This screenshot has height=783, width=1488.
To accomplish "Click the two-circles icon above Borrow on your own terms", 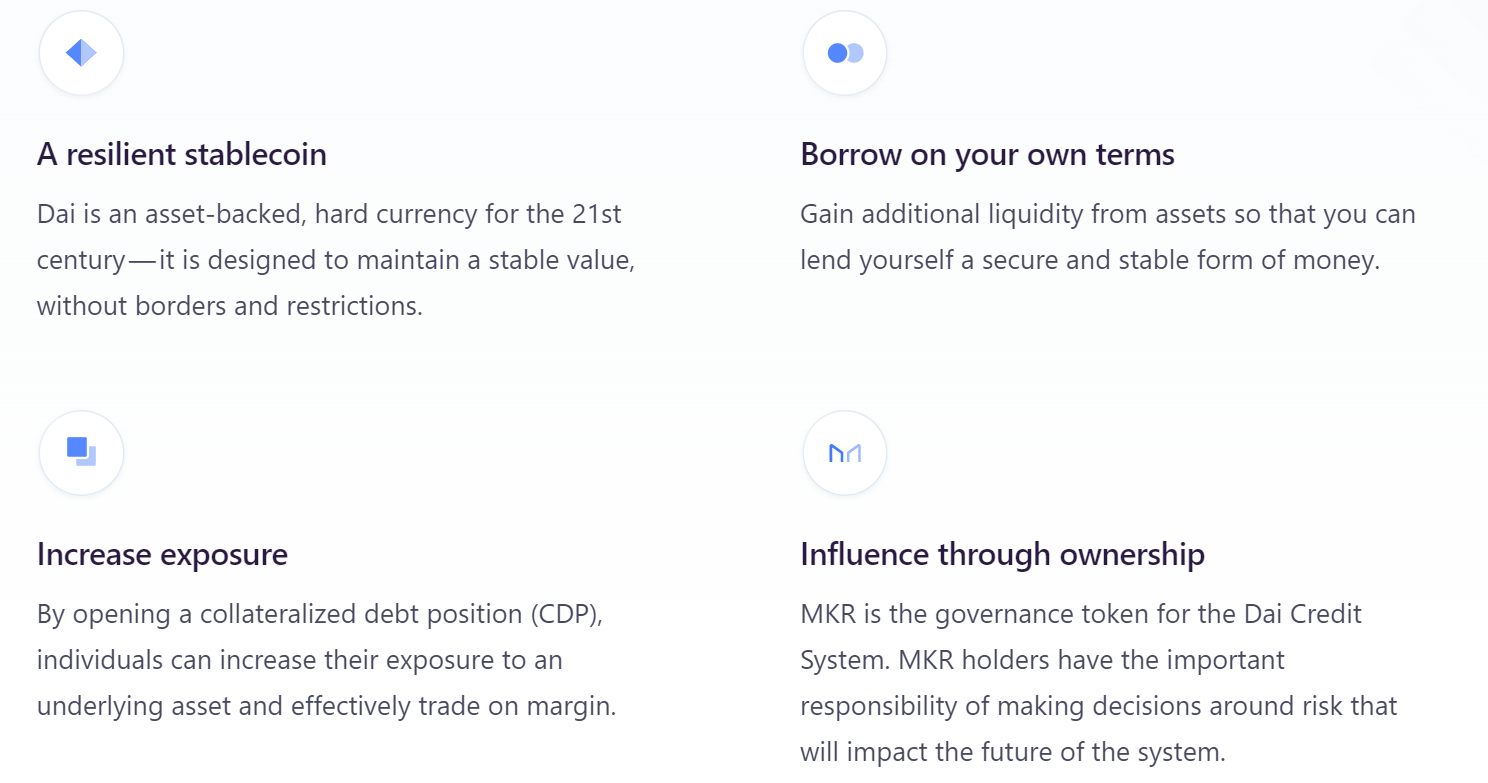I will (845, 53).
